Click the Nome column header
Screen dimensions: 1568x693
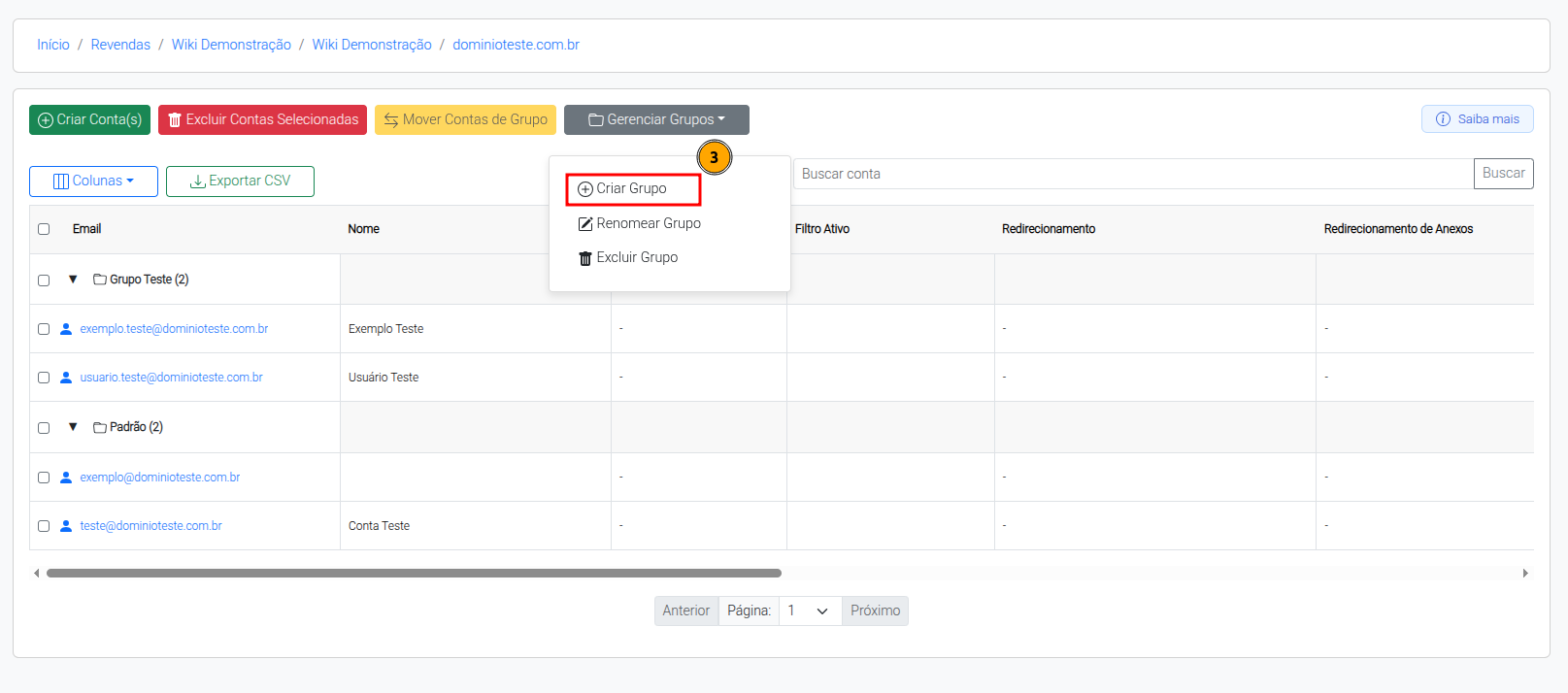click(x=364, y=229)
